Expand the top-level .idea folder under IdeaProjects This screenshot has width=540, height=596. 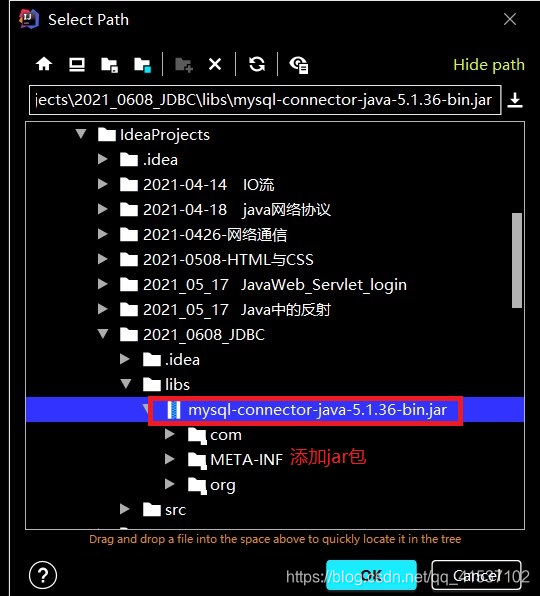[x=103, y=159]
